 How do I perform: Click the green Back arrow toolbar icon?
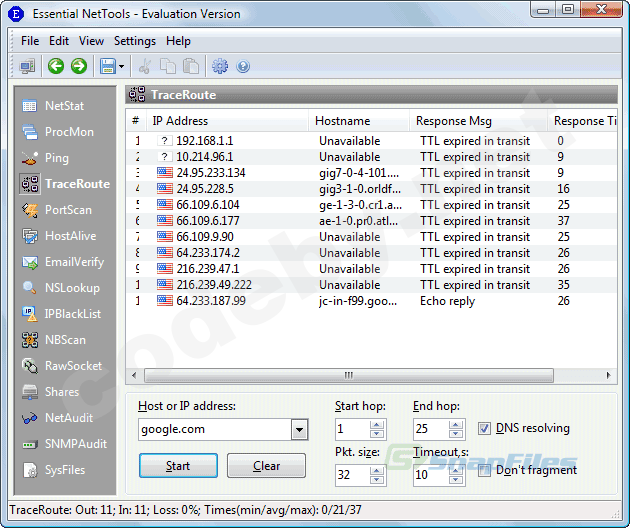[56, 66]
